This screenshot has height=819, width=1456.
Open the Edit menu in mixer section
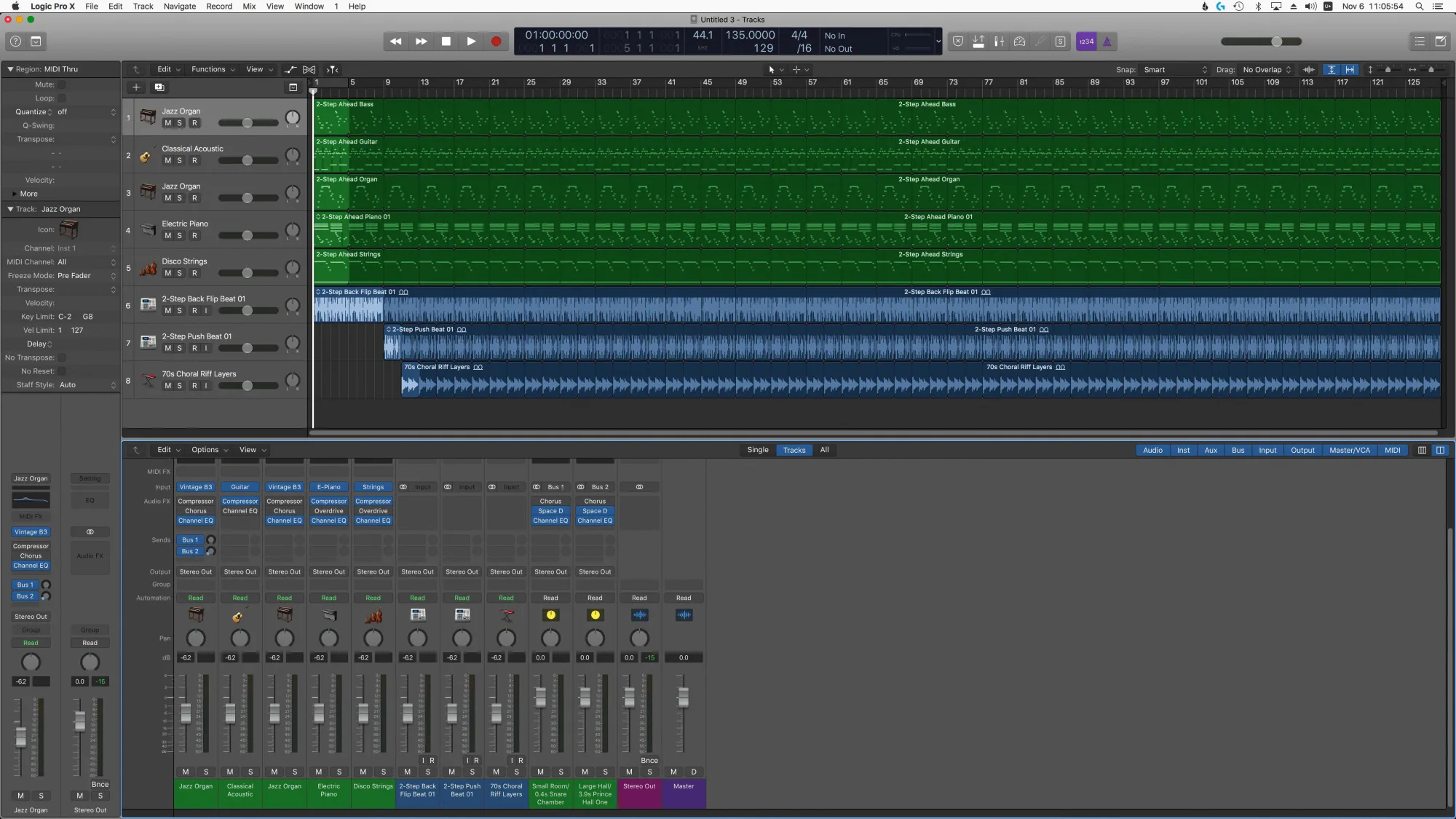[x=164, y=449]
